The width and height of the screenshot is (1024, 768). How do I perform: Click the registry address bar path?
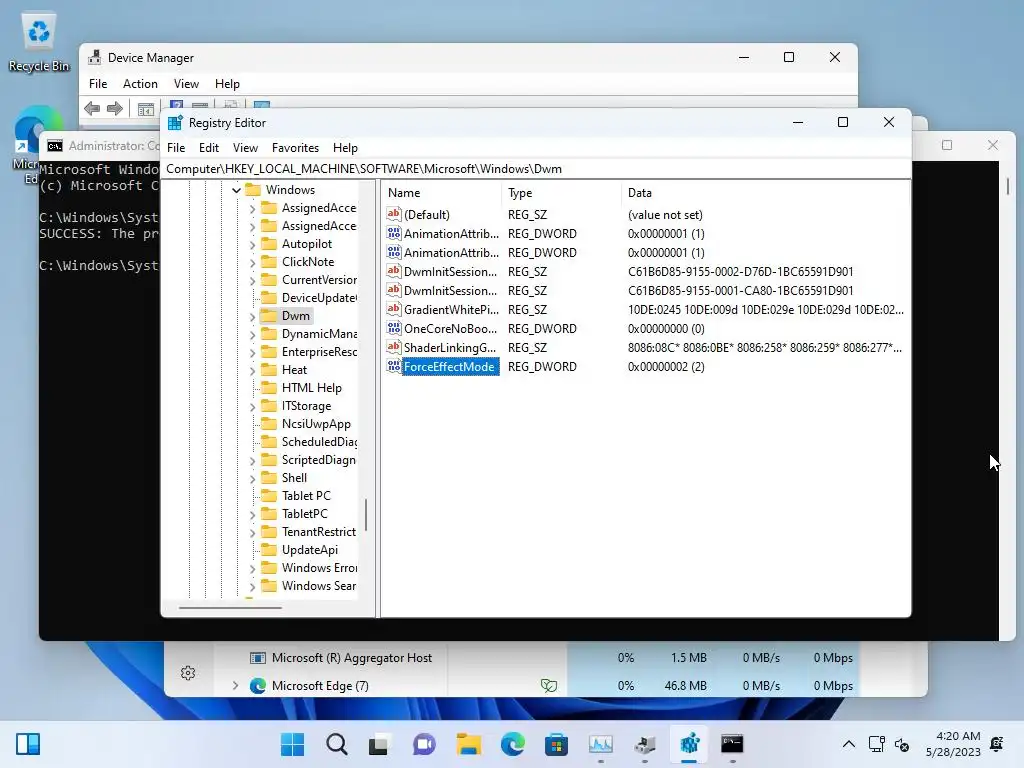[x=536, y=169]
